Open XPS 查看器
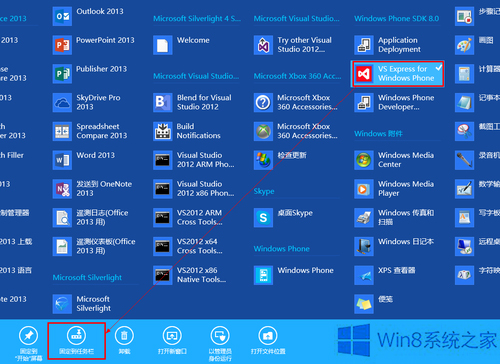 pyautogui.click(x=385, y=275)
